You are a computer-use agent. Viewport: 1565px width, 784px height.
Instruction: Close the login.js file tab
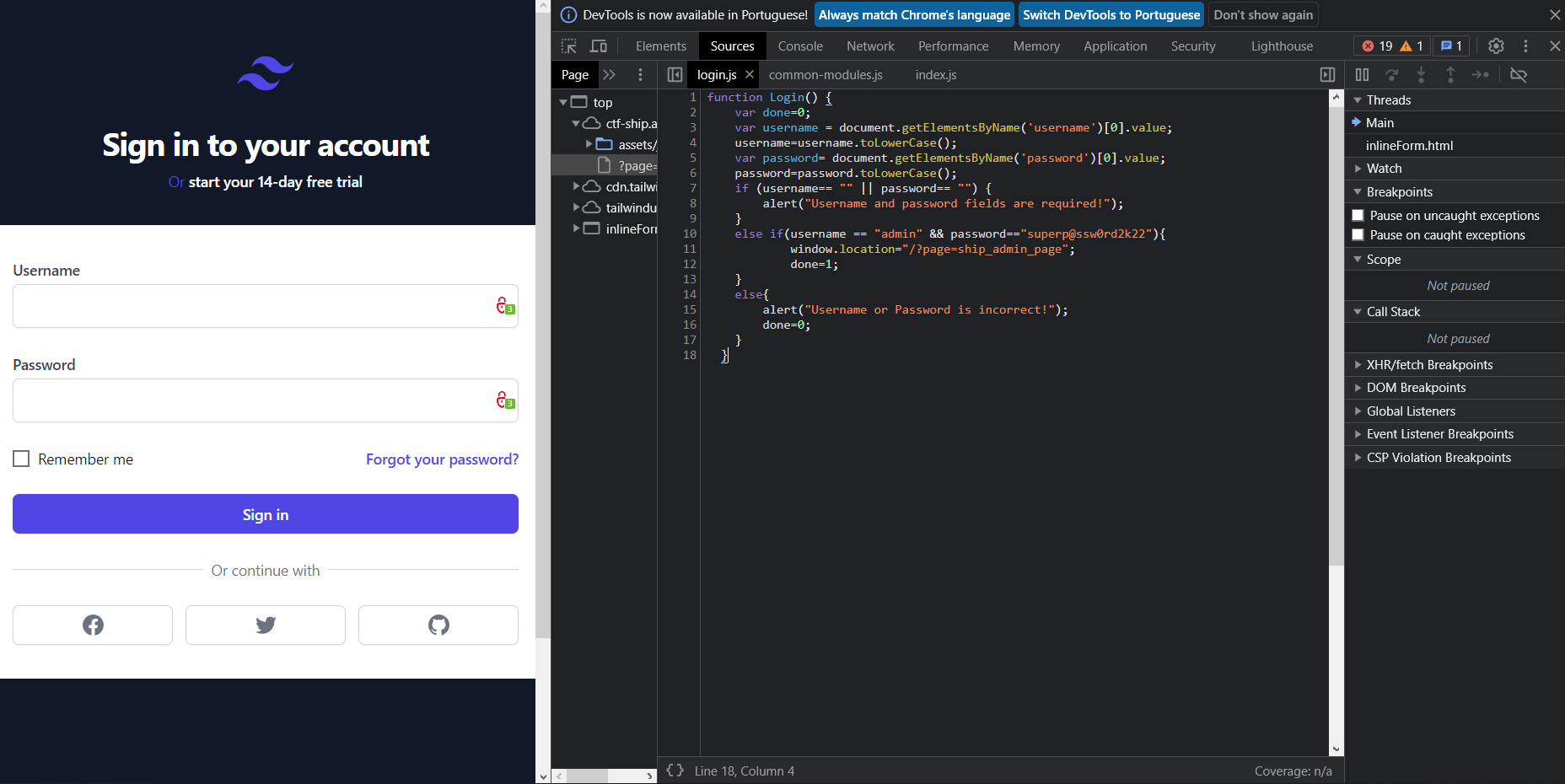(x=750, y=74)
